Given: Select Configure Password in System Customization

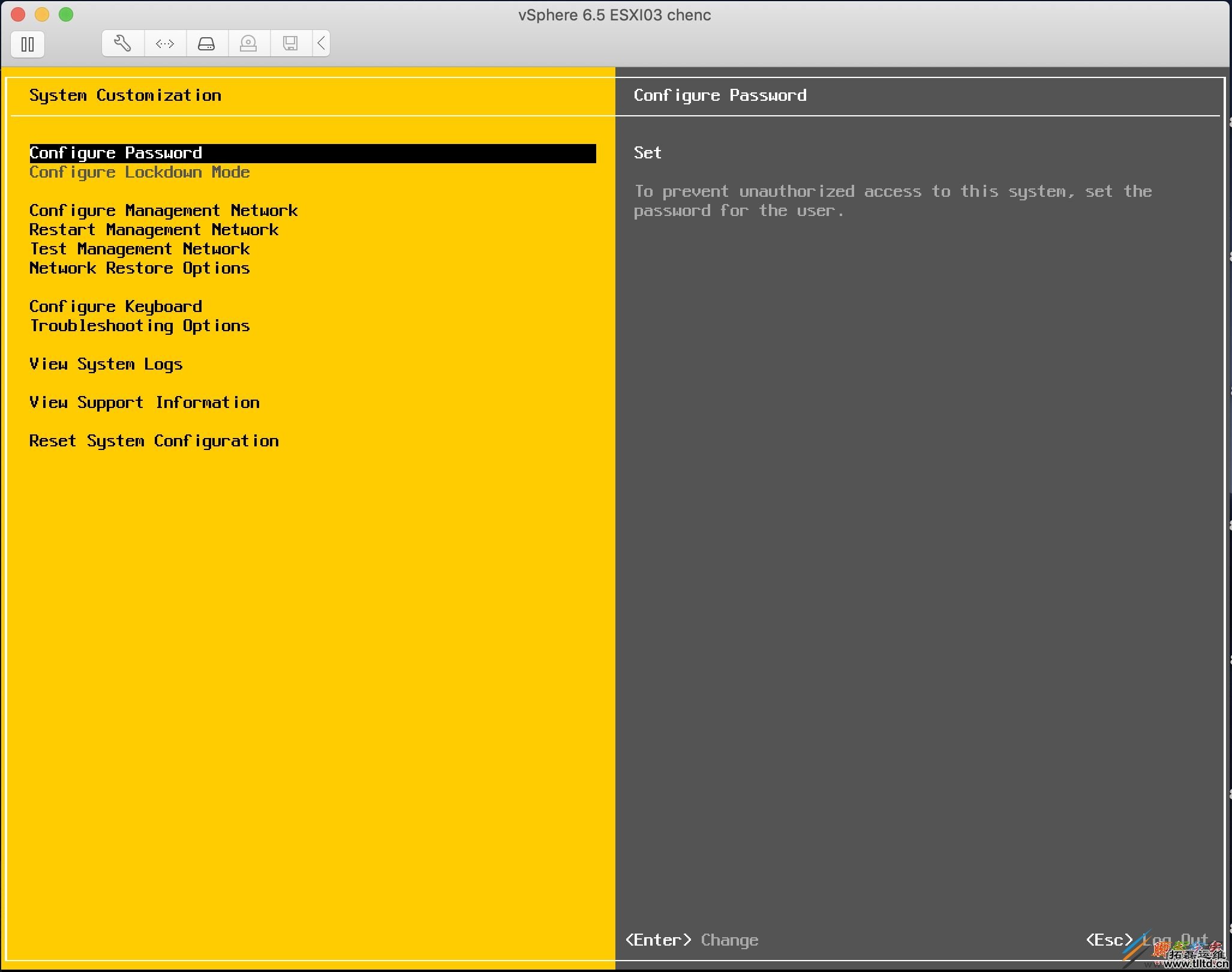Looking at the screenshot, I should pos(116,153).
